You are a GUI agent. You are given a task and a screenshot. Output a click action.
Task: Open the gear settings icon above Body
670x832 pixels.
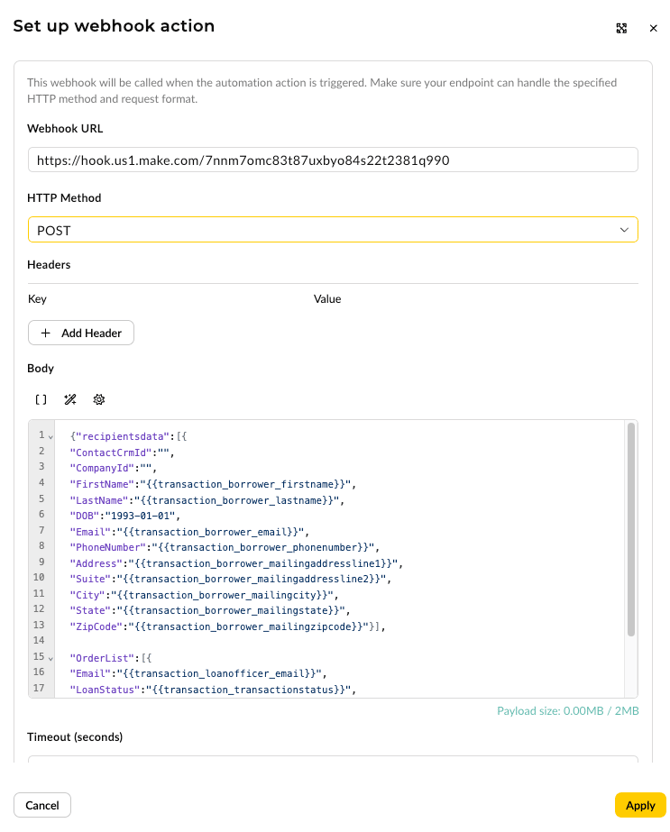99,400
